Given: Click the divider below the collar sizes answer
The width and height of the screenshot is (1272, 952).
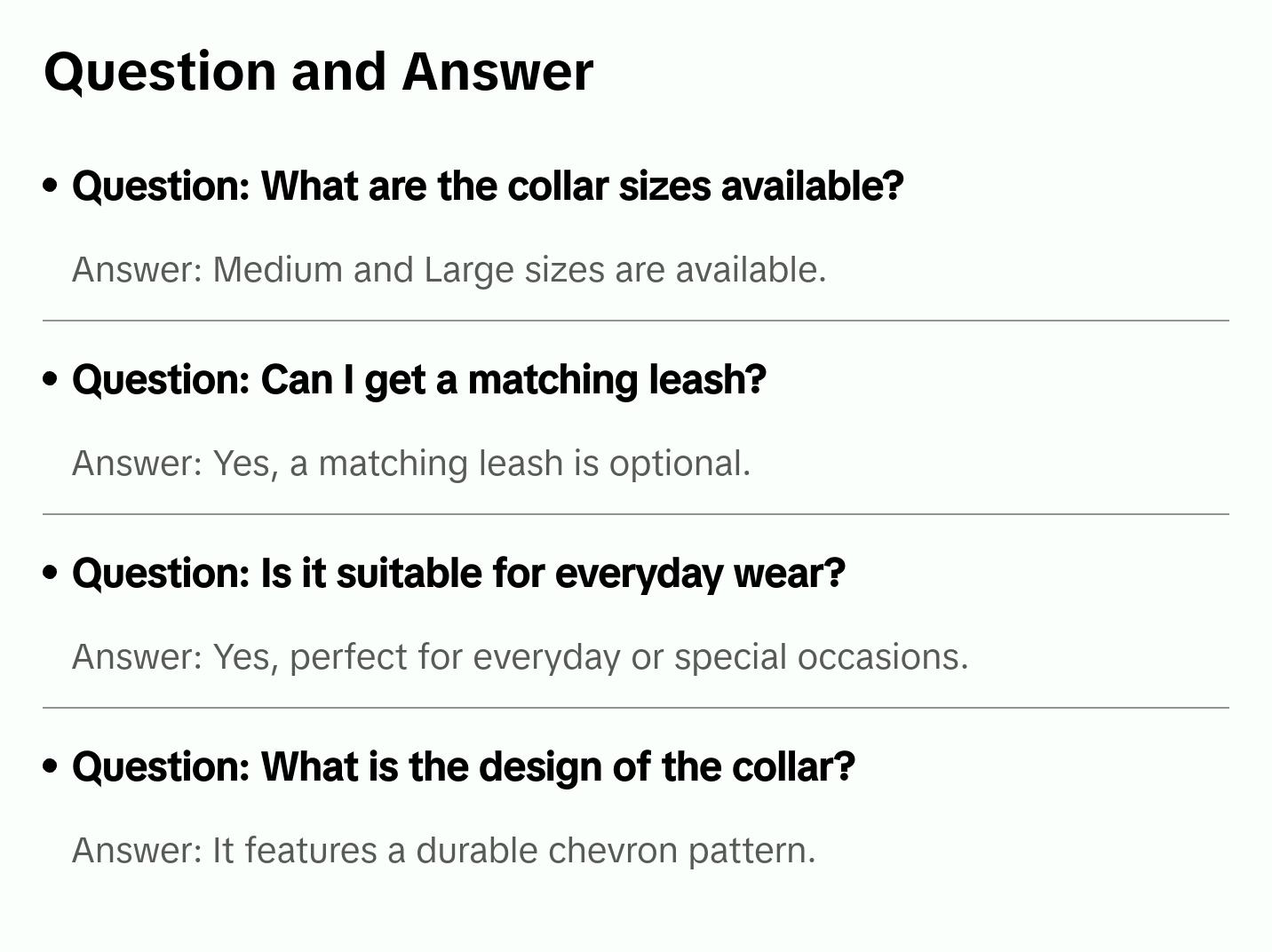Looking at the screenshot, I should (635, 321).
